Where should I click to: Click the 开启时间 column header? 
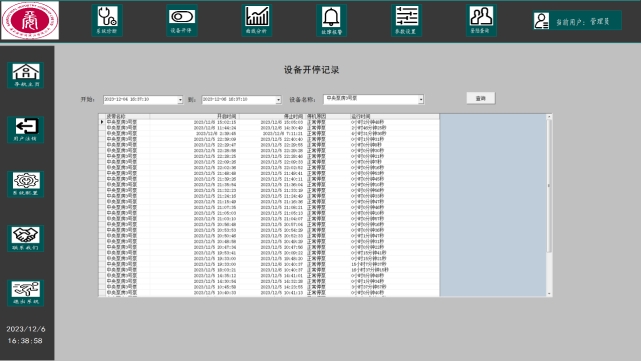click(194, 117)
